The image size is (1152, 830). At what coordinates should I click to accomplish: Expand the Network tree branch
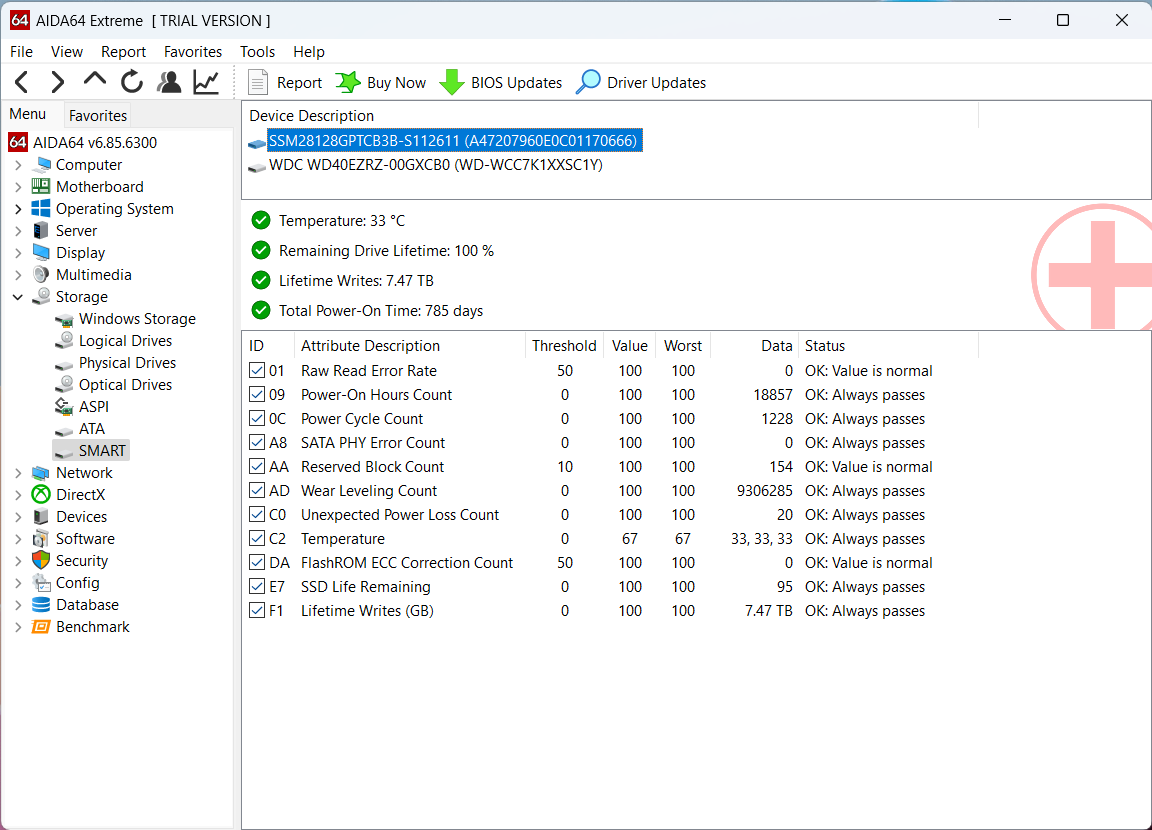pyautogui.click(x=20, y=472)
